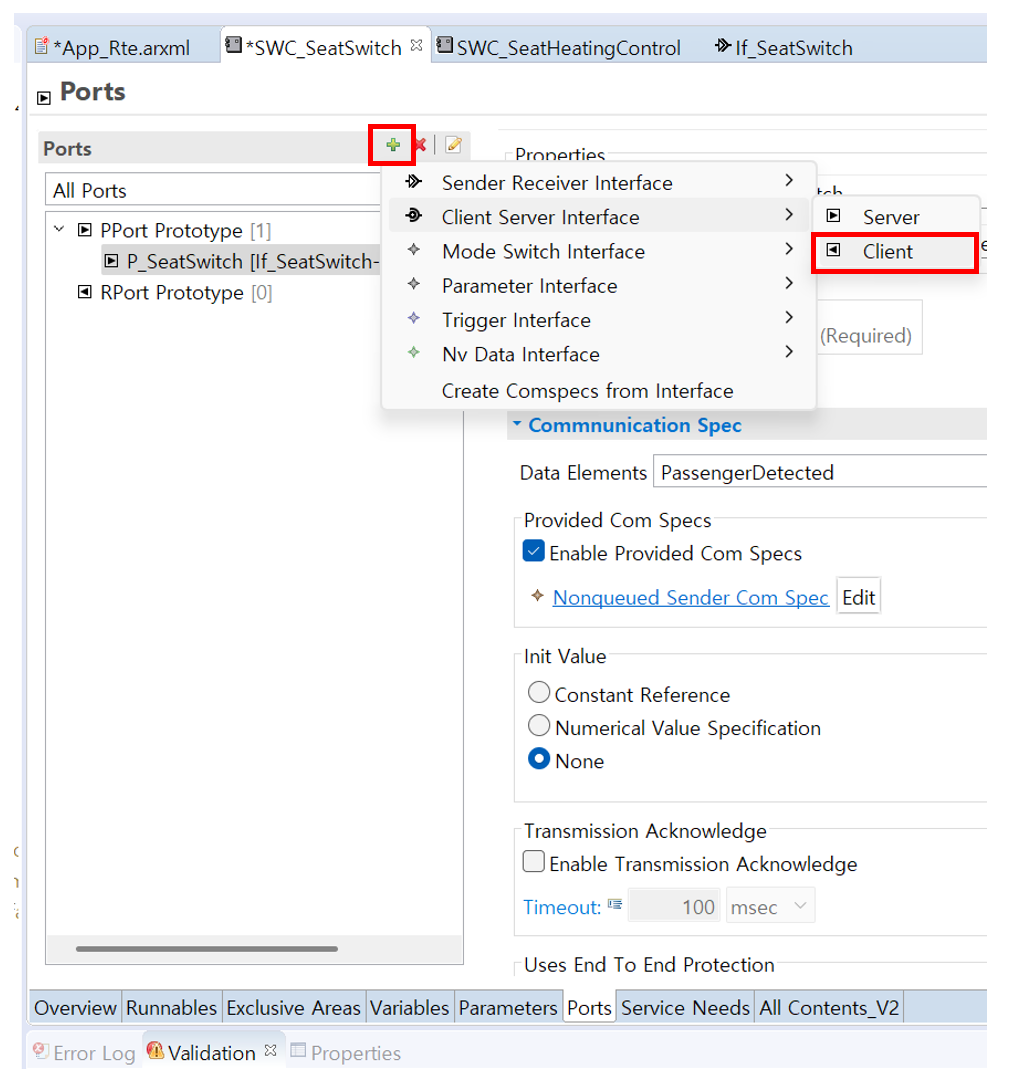Open the Nonqueued Sender Com Spec link

tap(691, 597)
